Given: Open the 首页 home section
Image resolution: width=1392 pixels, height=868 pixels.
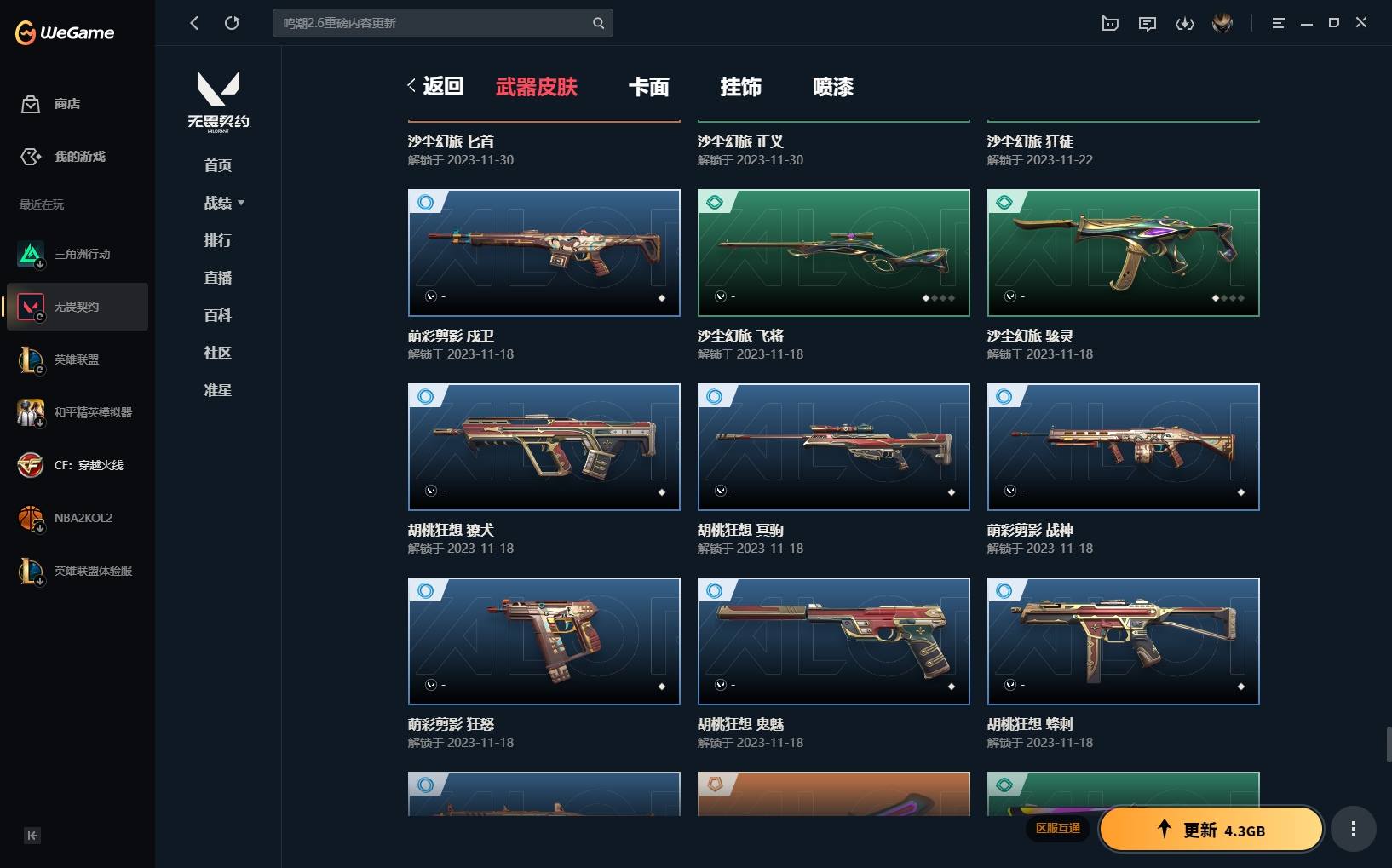Looking at the screenshot, I should pyautogui.click(x=218, y=165).
